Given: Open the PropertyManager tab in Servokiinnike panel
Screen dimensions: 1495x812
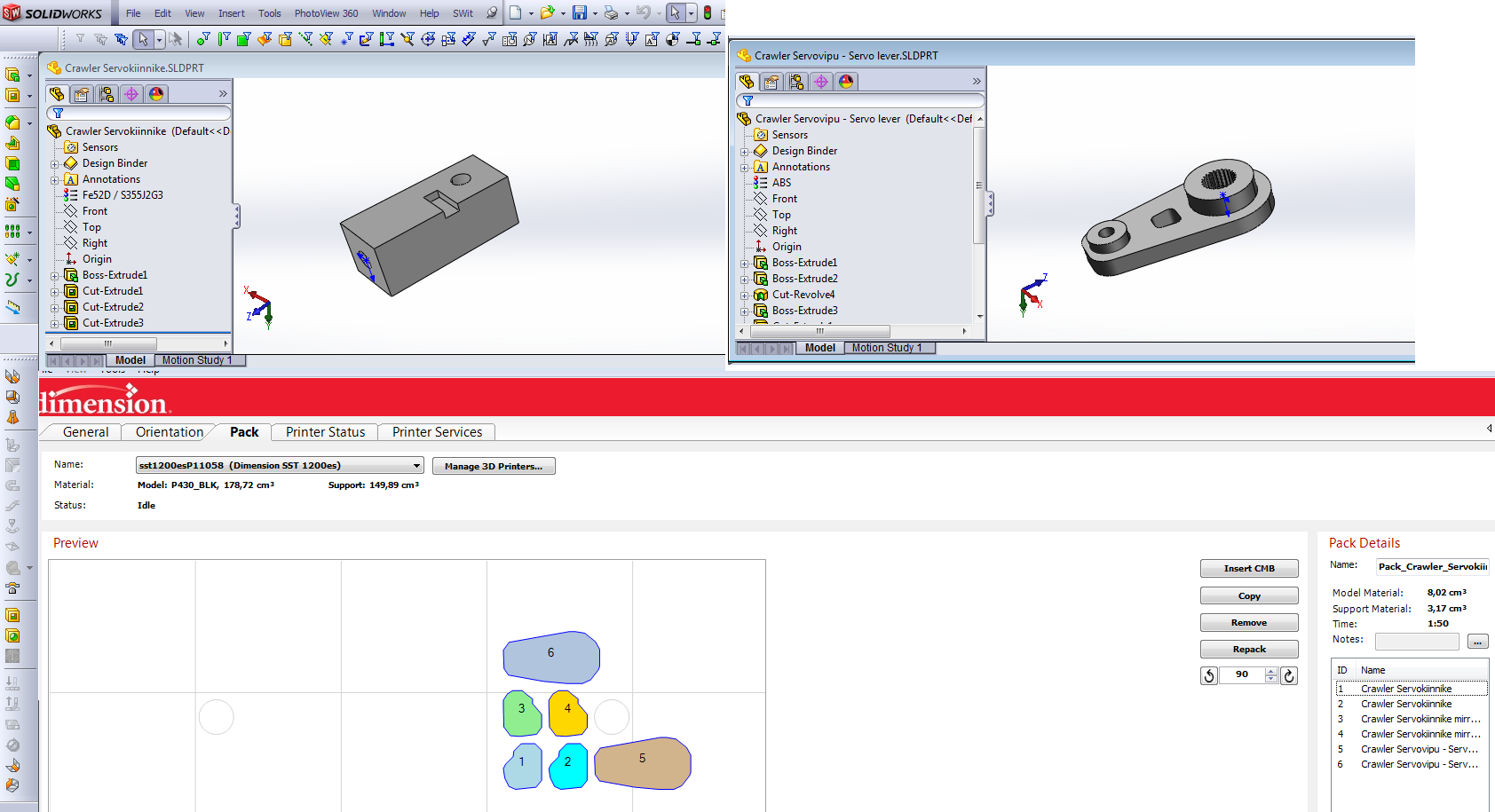Looking at the screenshot, I should (x=82, y=94).
